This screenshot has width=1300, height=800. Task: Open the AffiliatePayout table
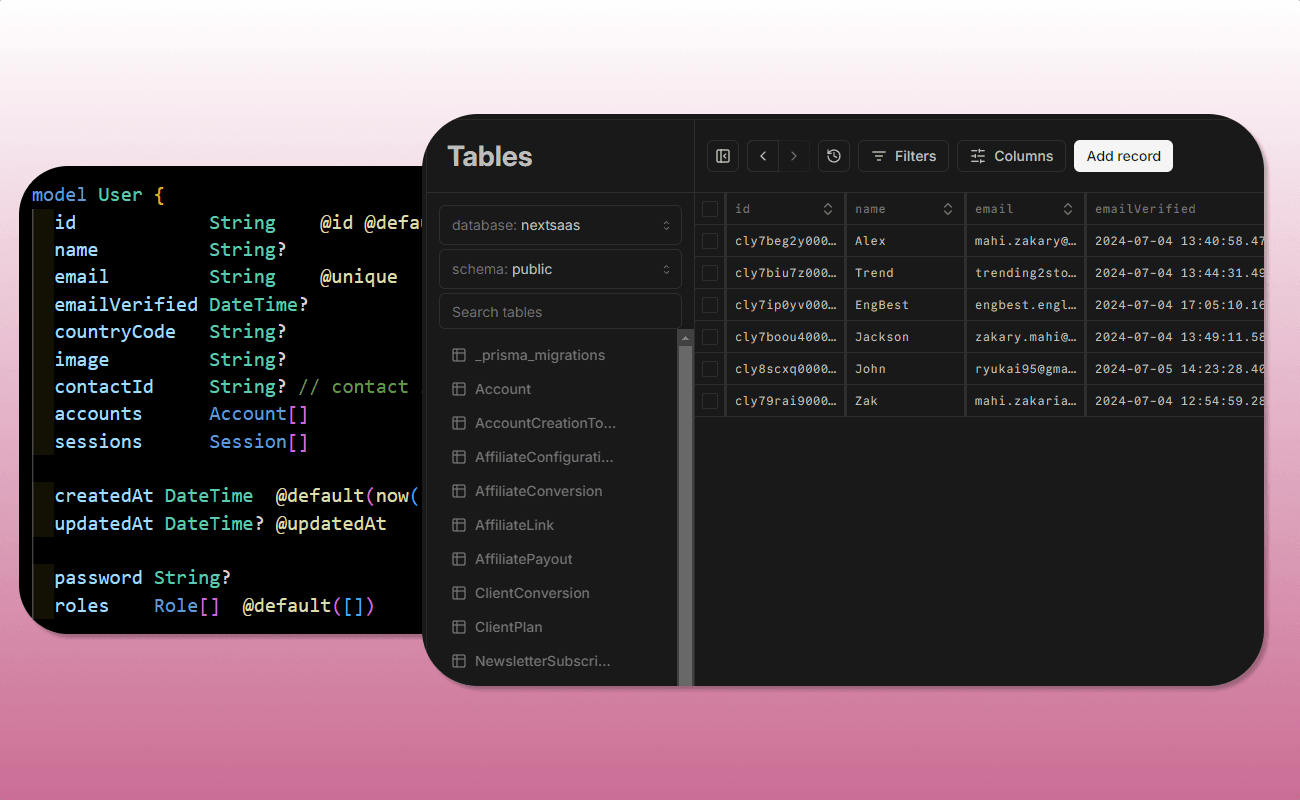[523, 559]
